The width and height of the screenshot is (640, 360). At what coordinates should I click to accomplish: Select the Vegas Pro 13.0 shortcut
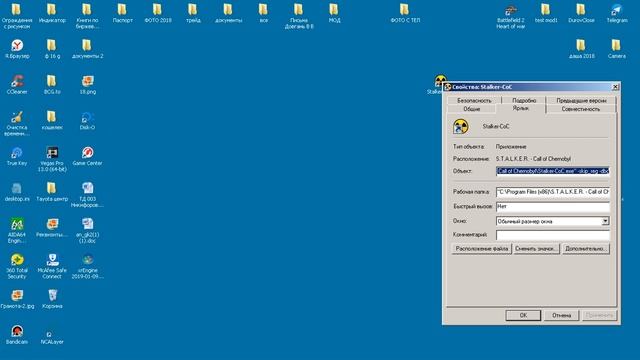tap(52, 159)
